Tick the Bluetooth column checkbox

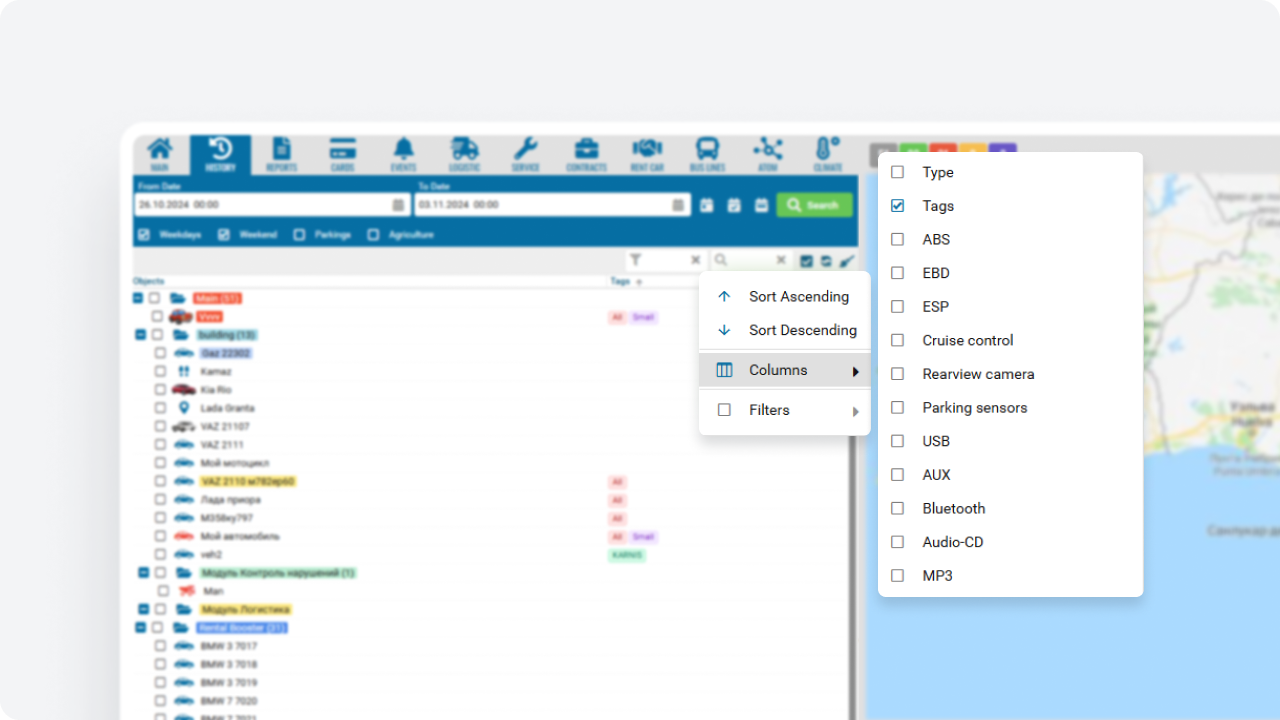898,509
